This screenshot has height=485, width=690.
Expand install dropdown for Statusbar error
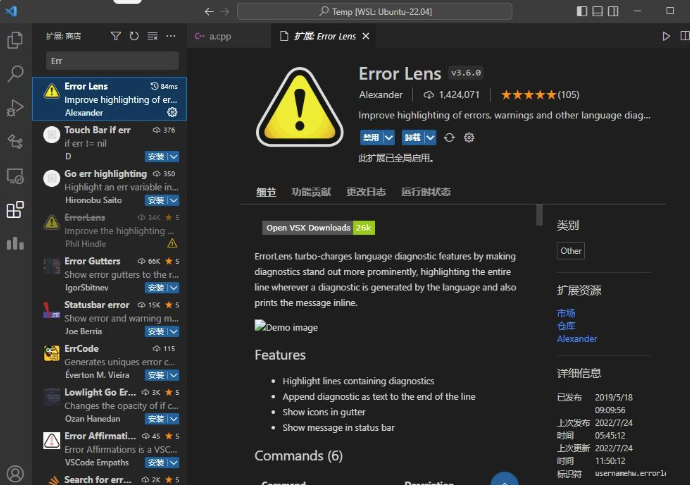coord(174,331)
